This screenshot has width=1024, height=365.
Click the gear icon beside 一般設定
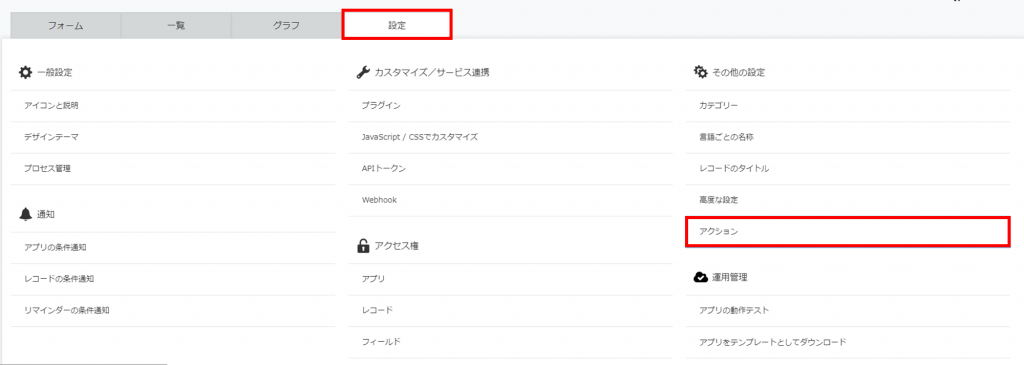(x=25, y=72)
